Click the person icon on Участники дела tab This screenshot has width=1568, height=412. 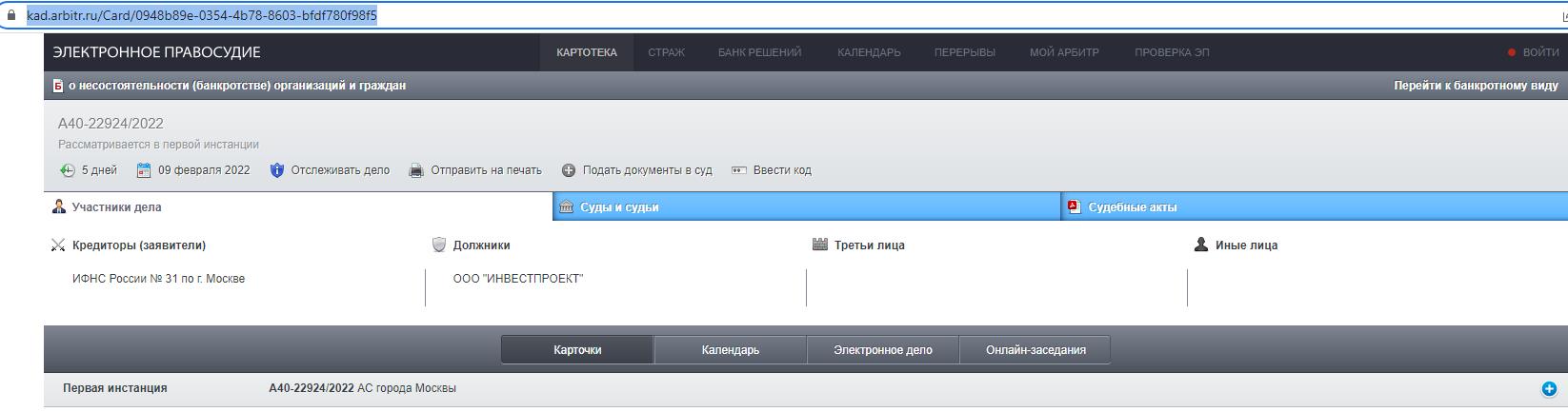[59, 206]
